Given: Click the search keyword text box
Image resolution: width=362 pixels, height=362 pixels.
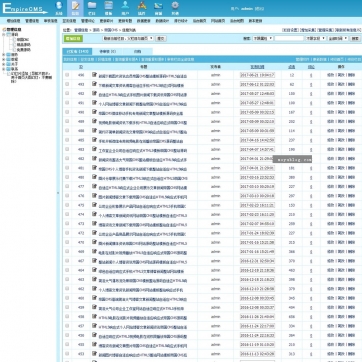Looking at the screenshot, I should point(289,38).
